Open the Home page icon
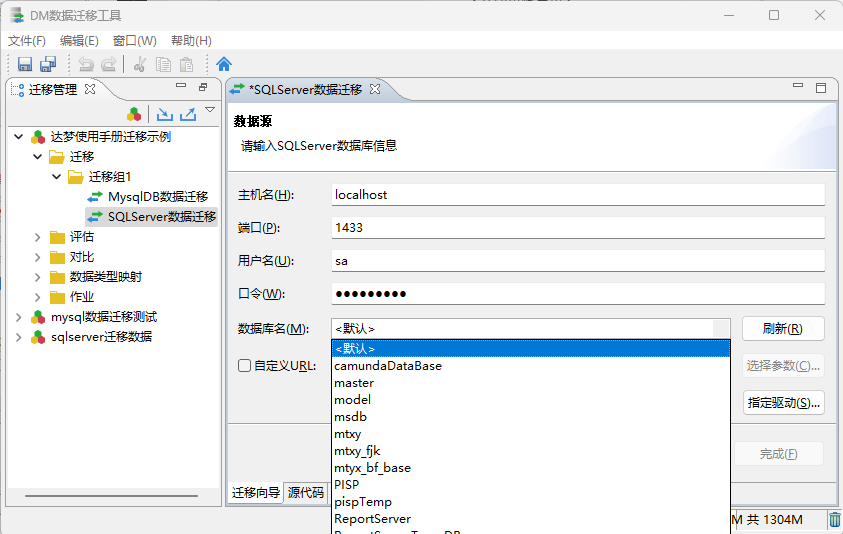The width and height of the screenshot is (843, 534). (x=224, y=64)
